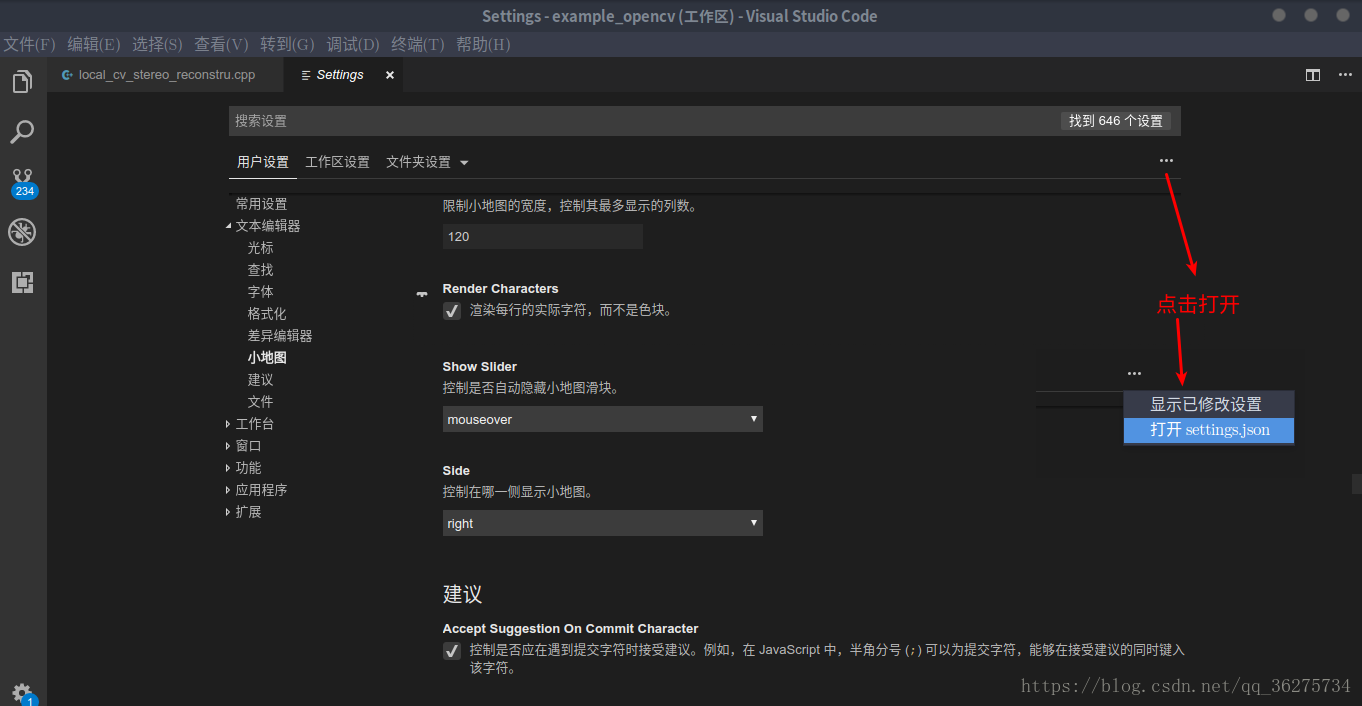Select 常用设置 in settings tree

coord(261,204)
